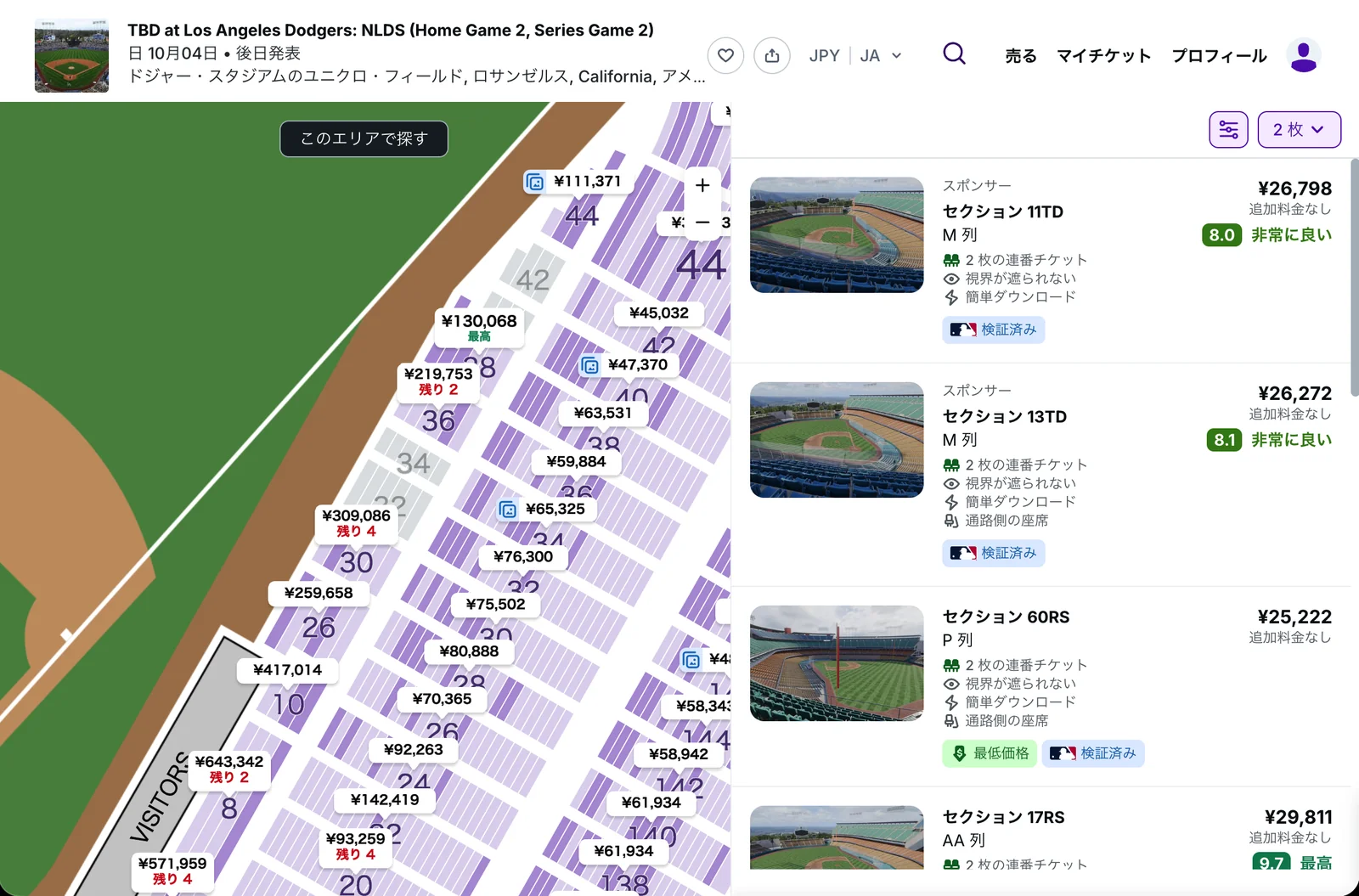1359x896 pixels.
Task: Select the ¥219,753 残り 2 price marker
Action: 438,380
